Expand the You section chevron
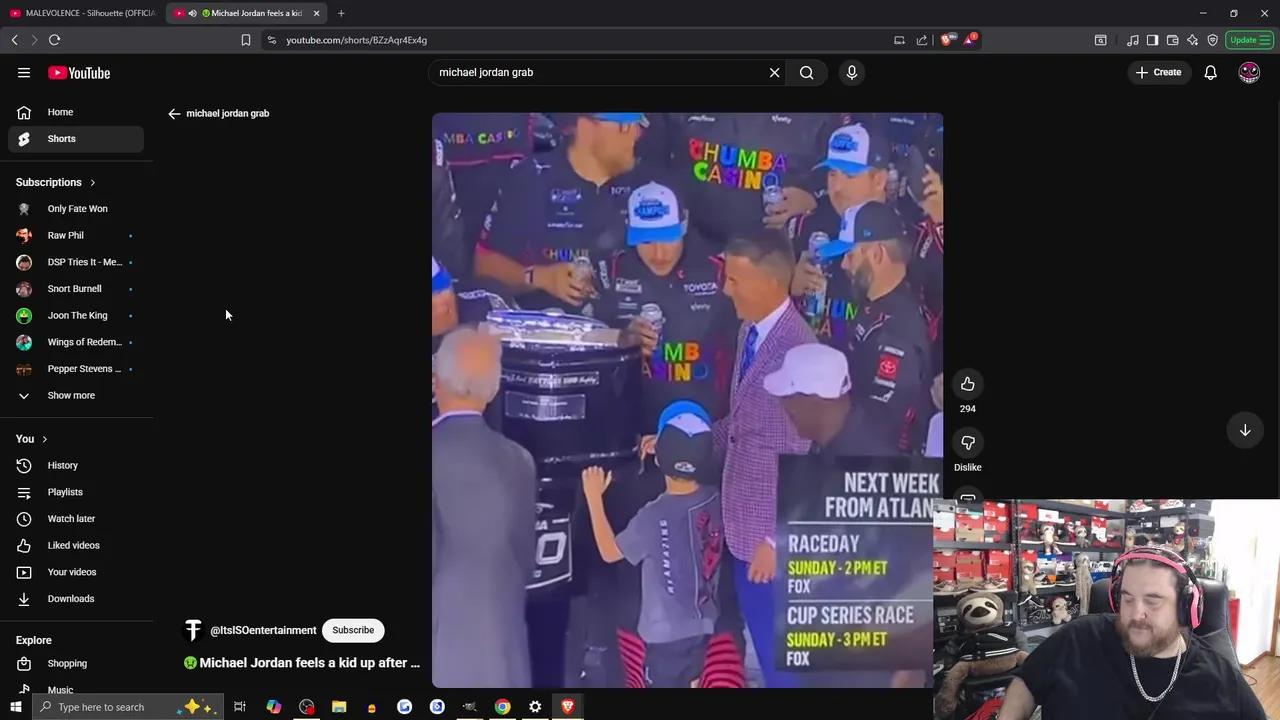The image size is (1280, 720). 44,439
